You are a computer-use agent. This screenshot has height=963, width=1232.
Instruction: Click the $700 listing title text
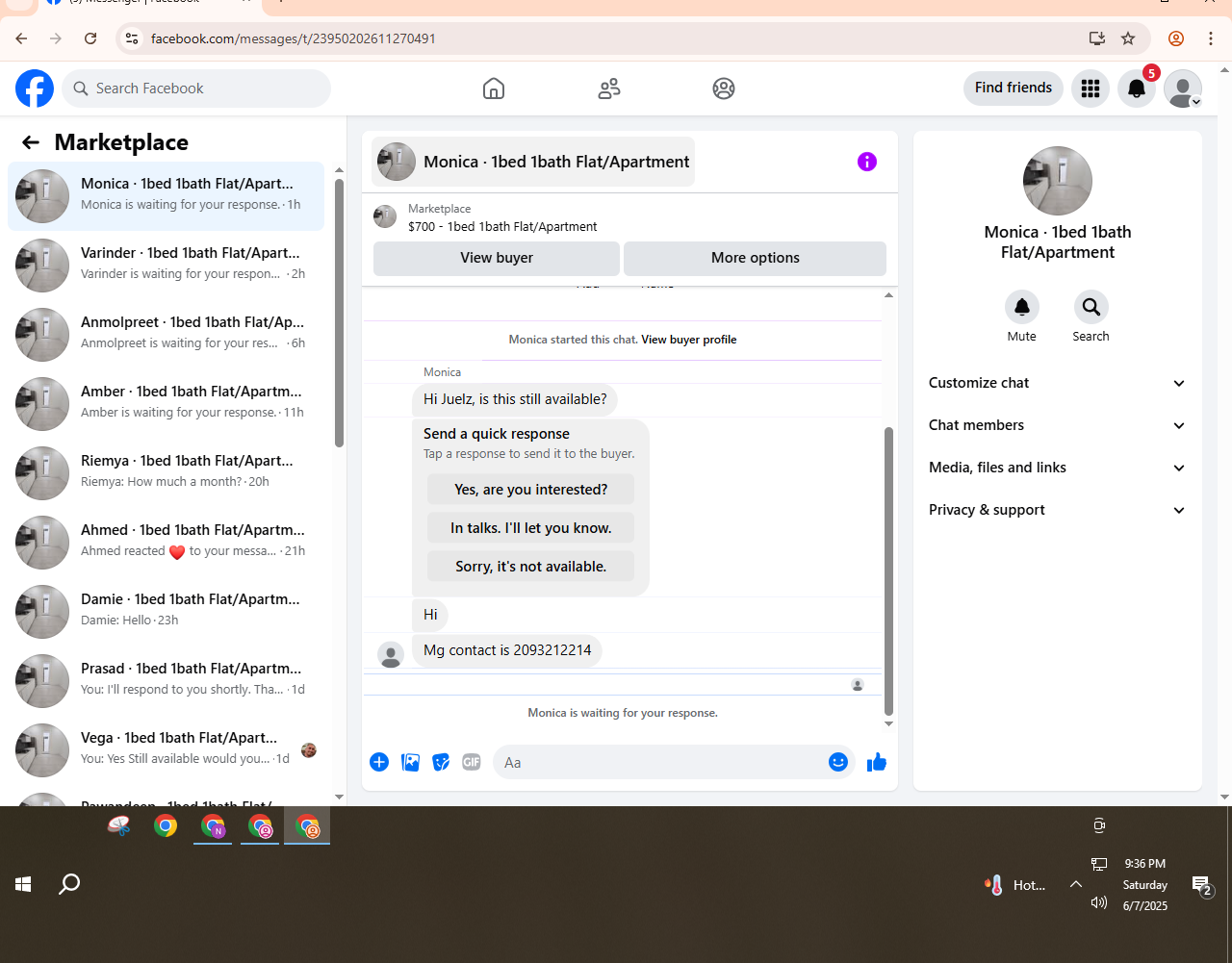pyautogui.click(x=502, y=227)
